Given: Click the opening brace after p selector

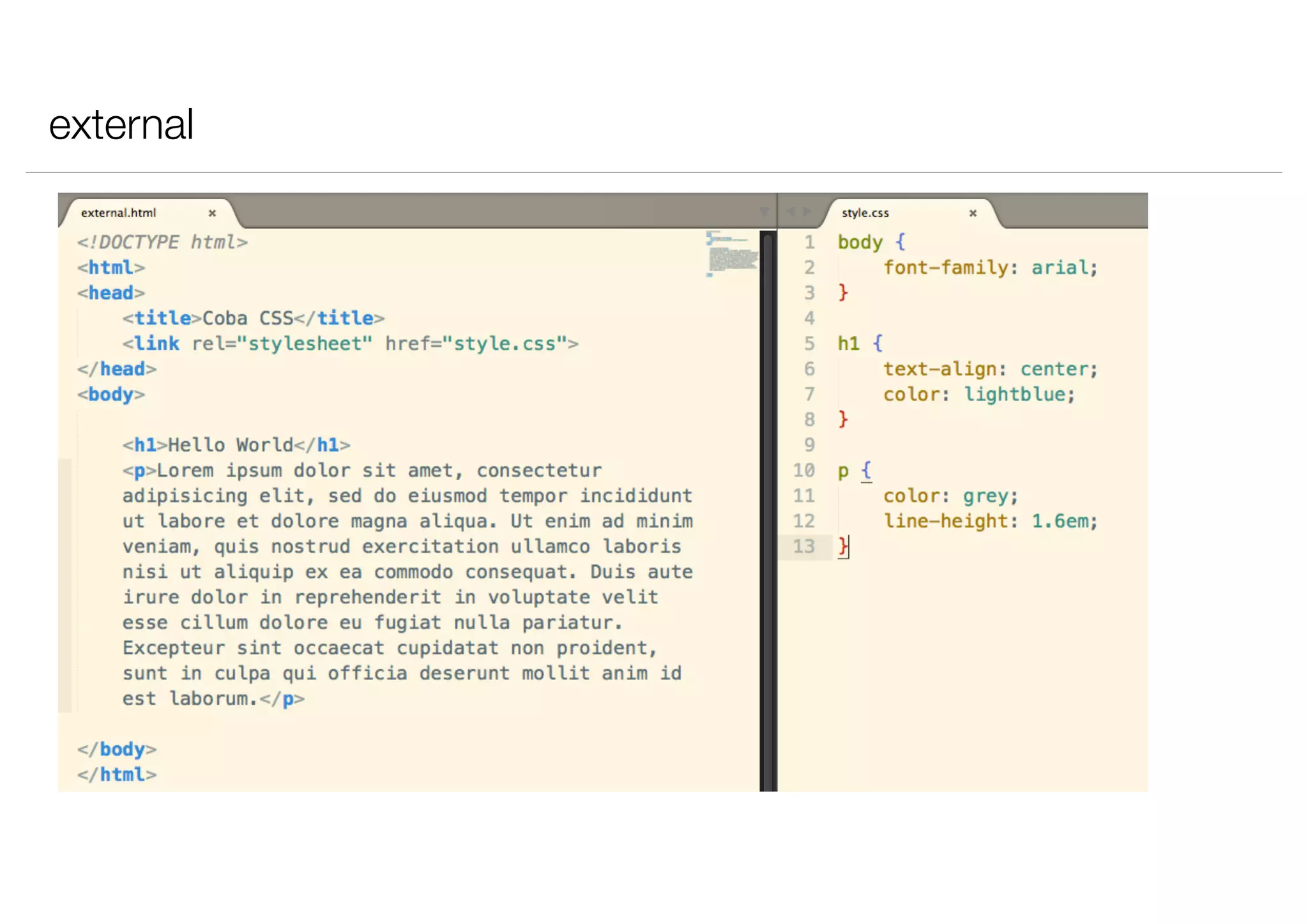Looking at the screenshot, I should click(866, 471).
